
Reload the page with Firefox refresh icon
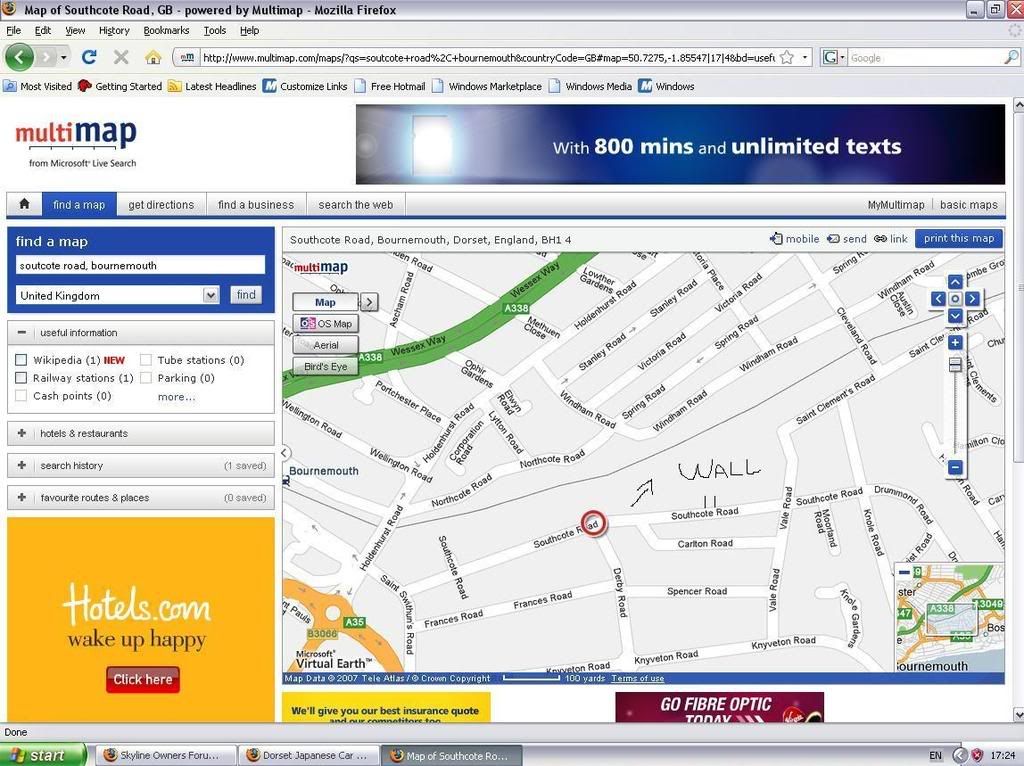89,57
